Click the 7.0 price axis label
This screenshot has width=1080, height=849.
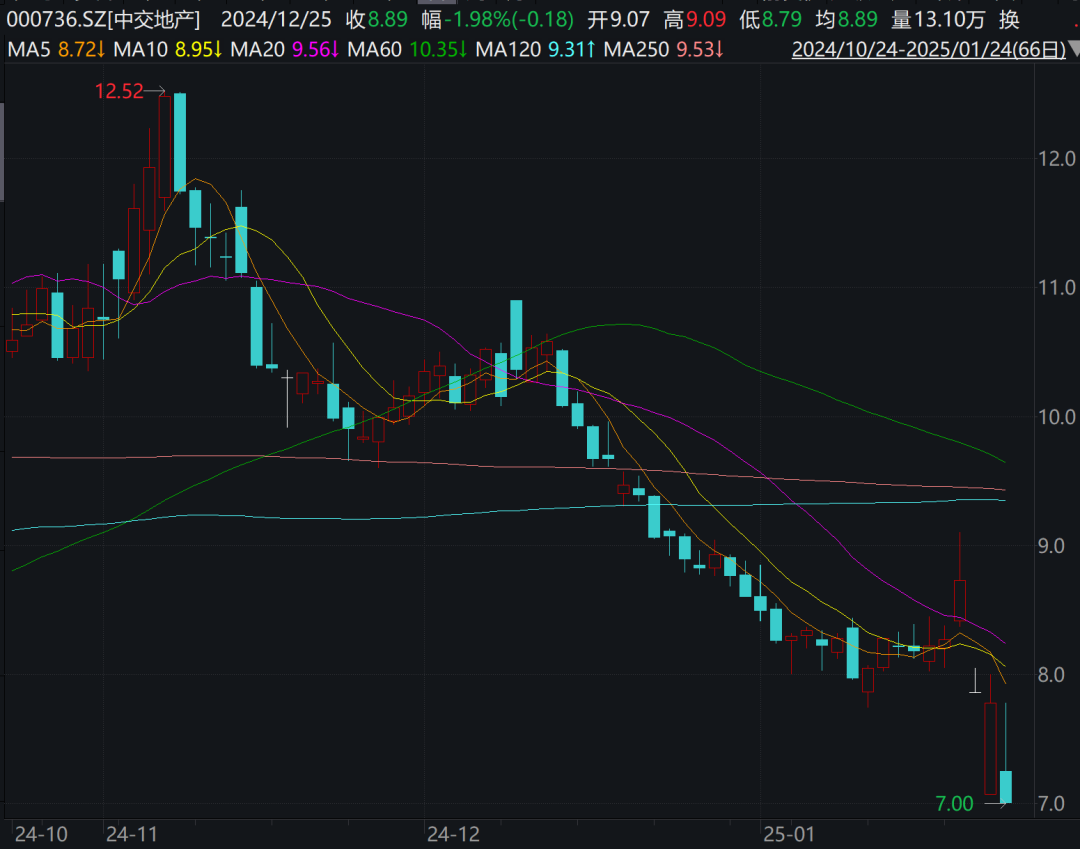tap(1051, 804)
